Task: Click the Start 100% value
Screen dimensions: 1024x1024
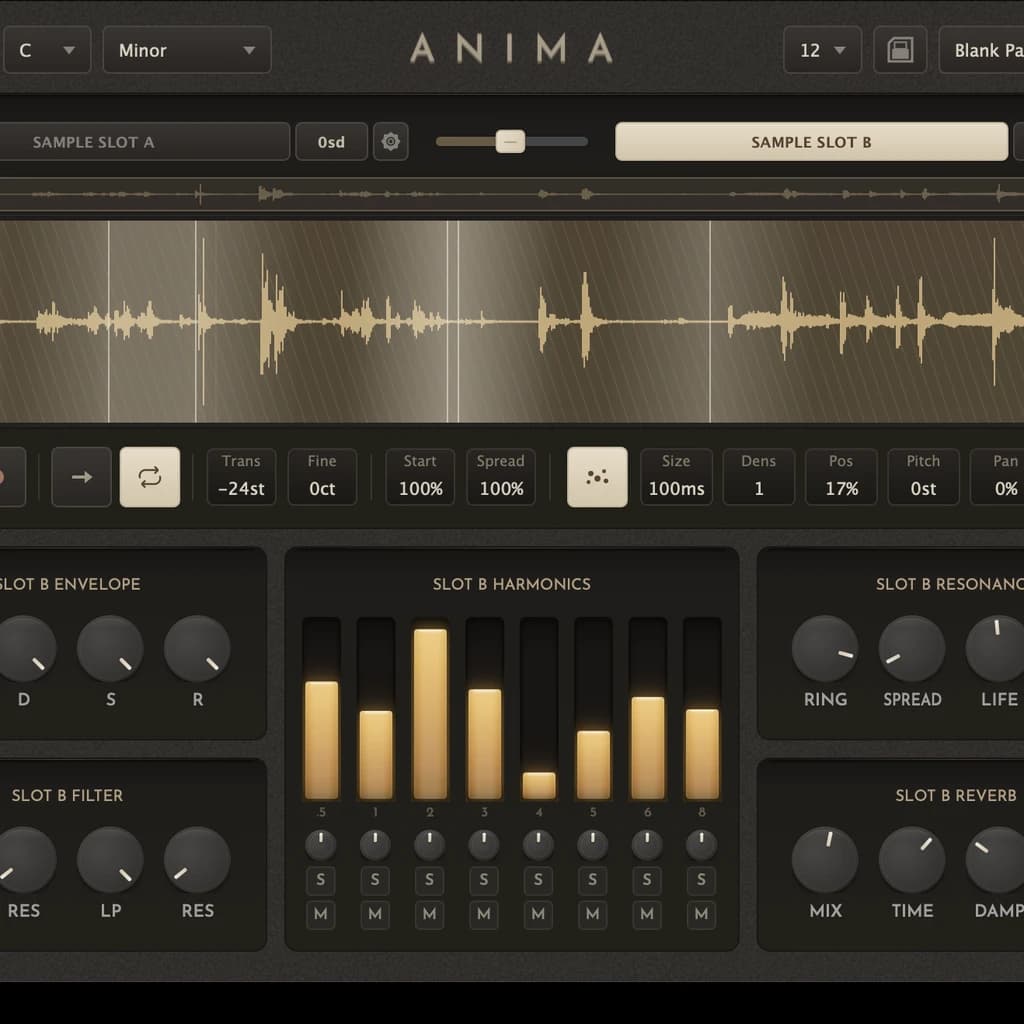Action: pyautogui.click(x=420, y=477)
